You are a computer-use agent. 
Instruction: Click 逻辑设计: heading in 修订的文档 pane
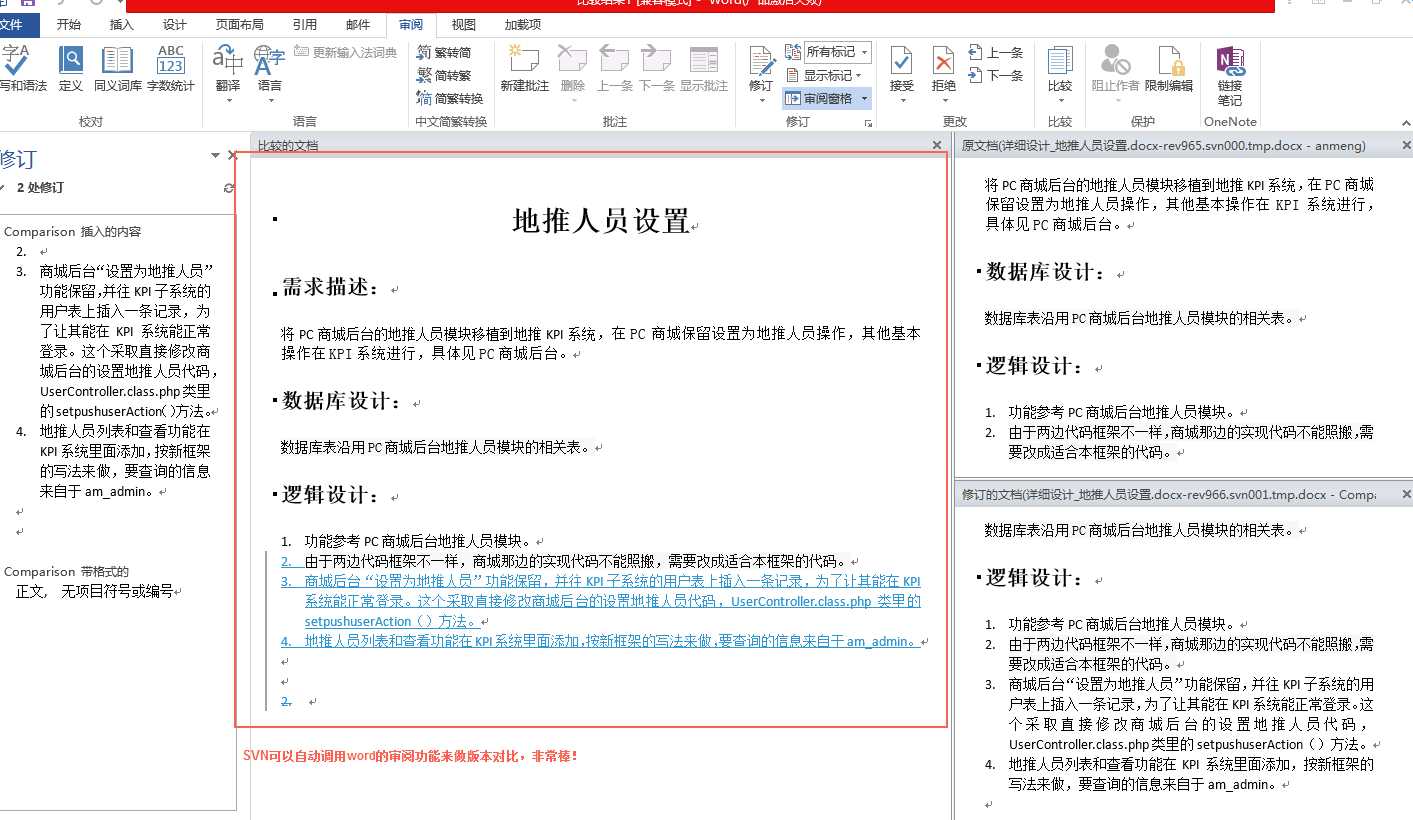1035,578
